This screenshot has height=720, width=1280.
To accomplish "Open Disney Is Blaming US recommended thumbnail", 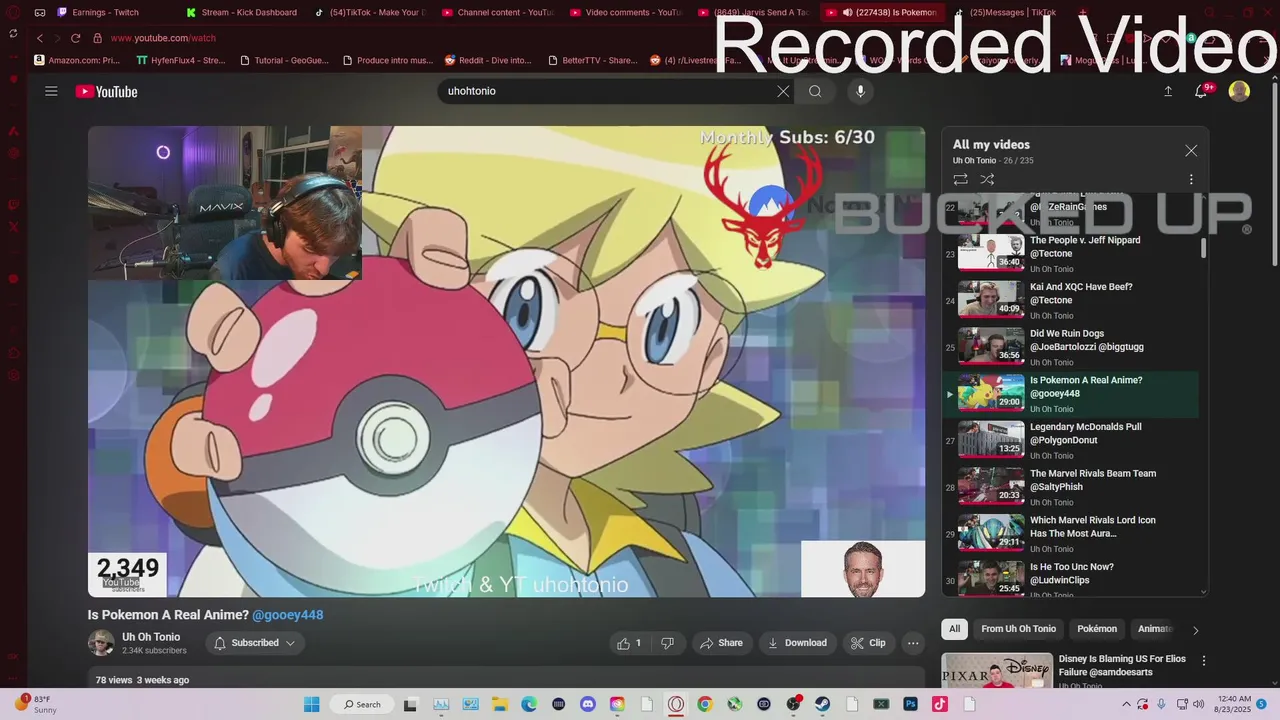I will [x=997, y=670].
